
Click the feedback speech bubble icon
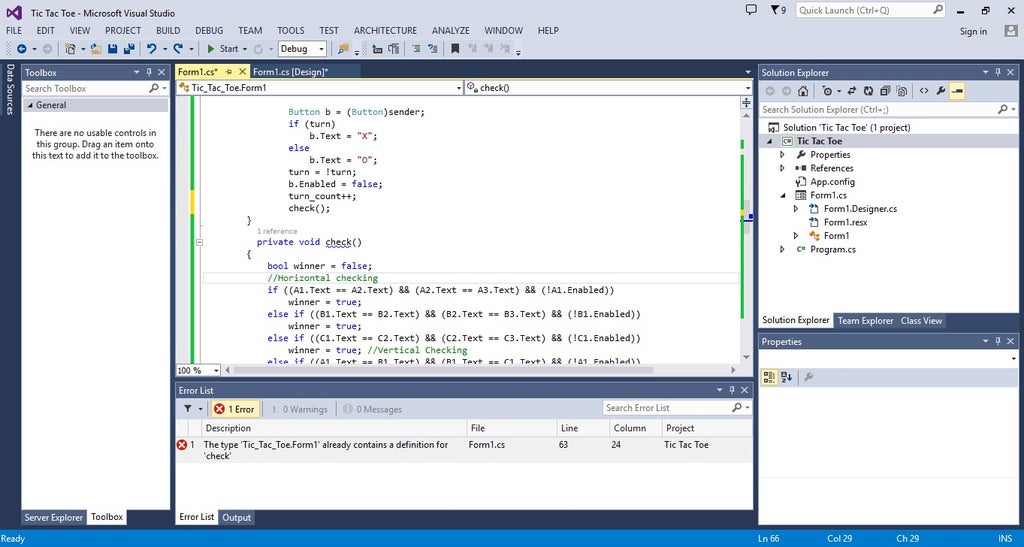click(752, 10)
